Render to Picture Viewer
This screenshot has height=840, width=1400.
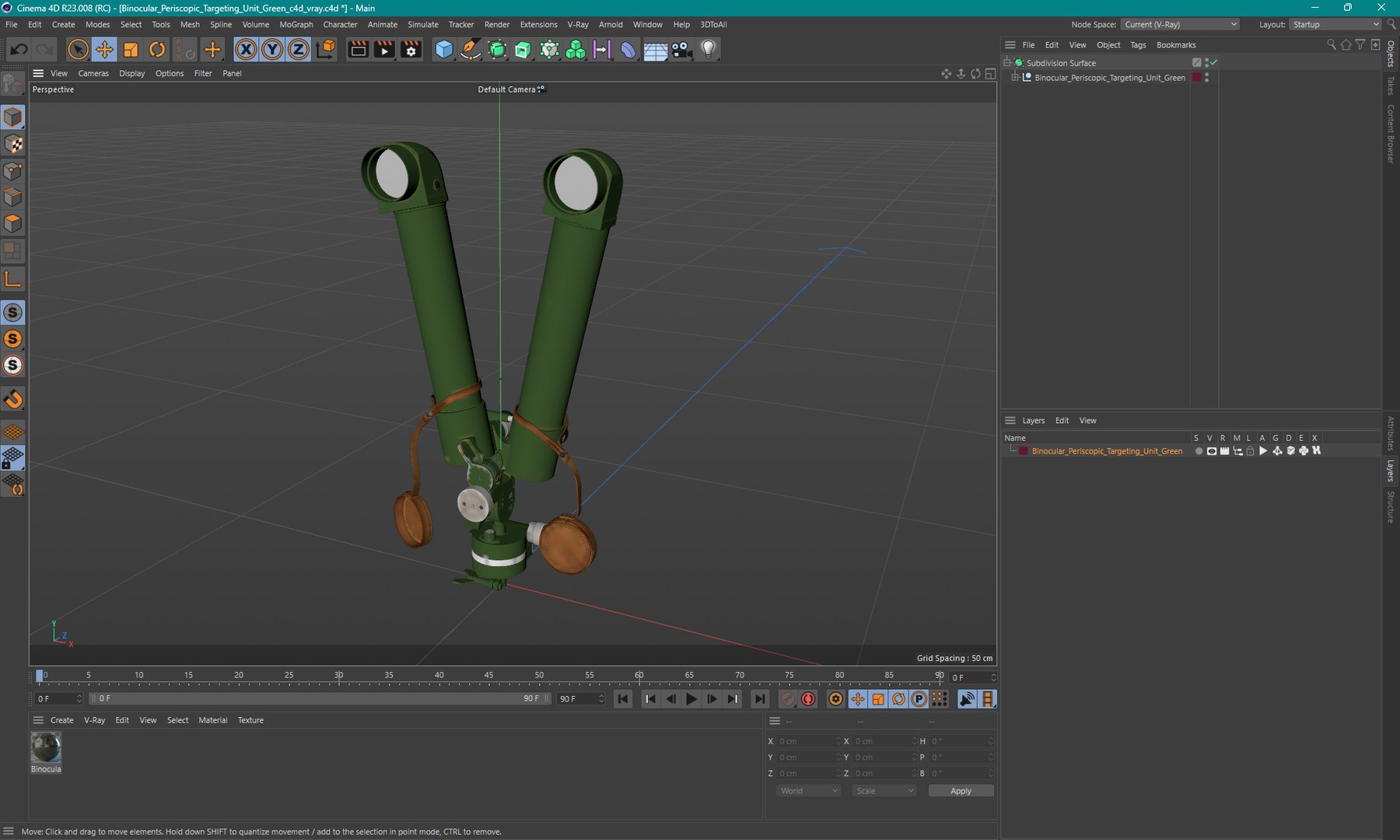[x=384, y=50]
